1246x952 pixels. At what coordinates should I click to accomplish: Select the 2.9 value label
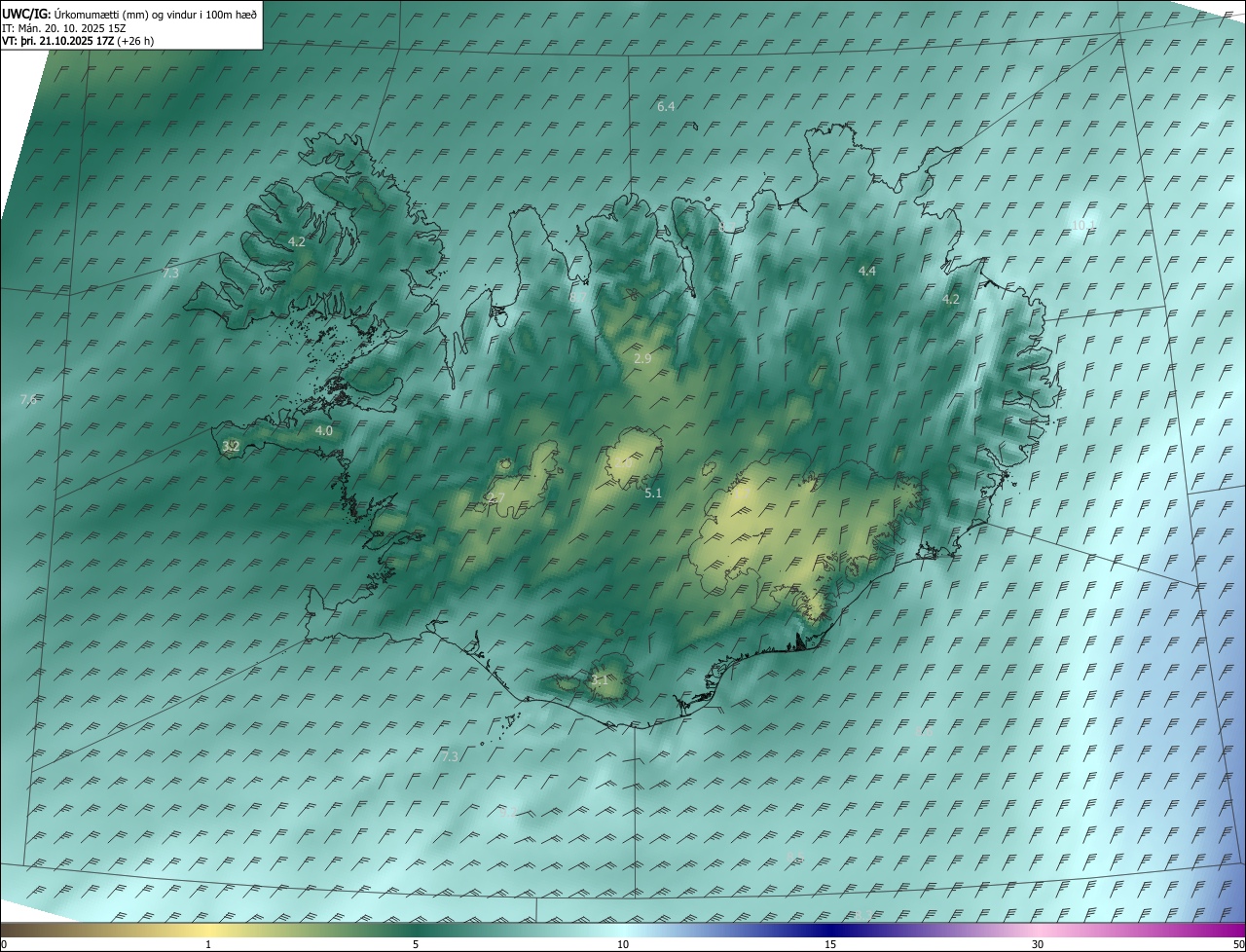pos(642,359)
